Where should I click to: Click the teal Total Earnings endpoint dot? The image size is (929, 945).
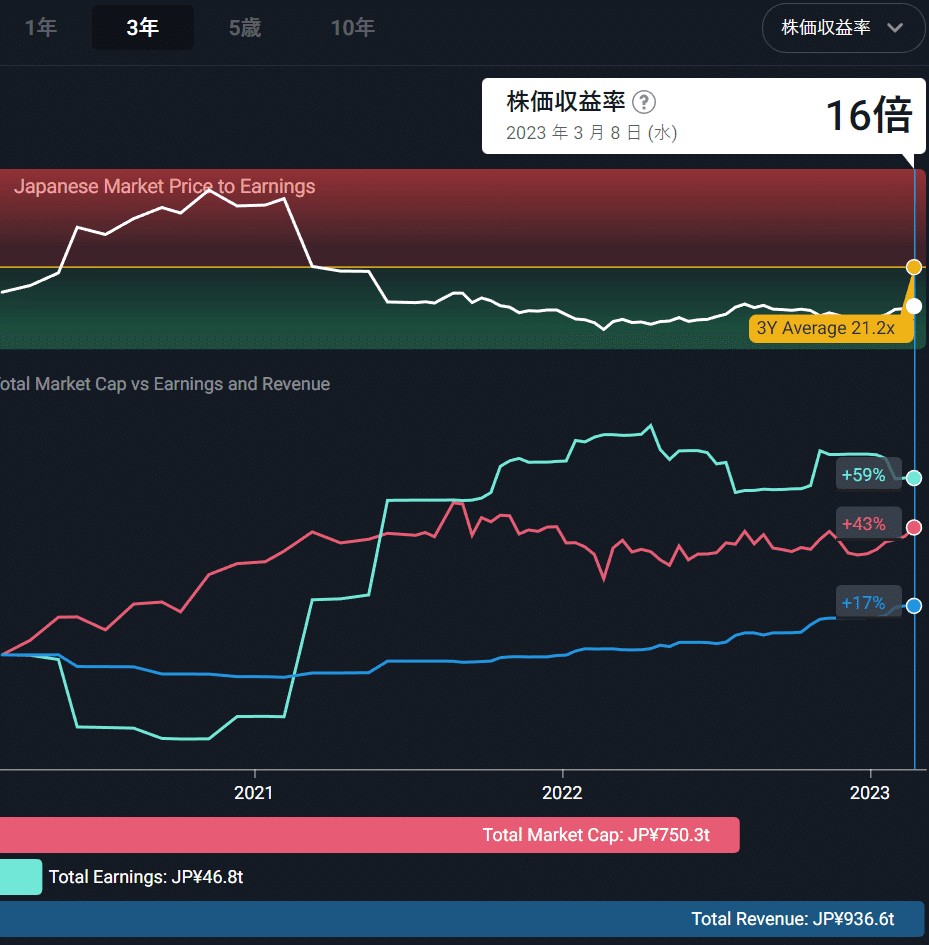[913, 478]
